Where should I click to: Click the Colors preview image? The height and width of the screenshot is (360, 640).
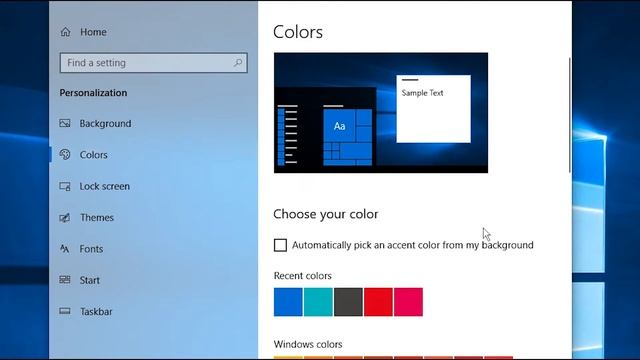(381, 113)
